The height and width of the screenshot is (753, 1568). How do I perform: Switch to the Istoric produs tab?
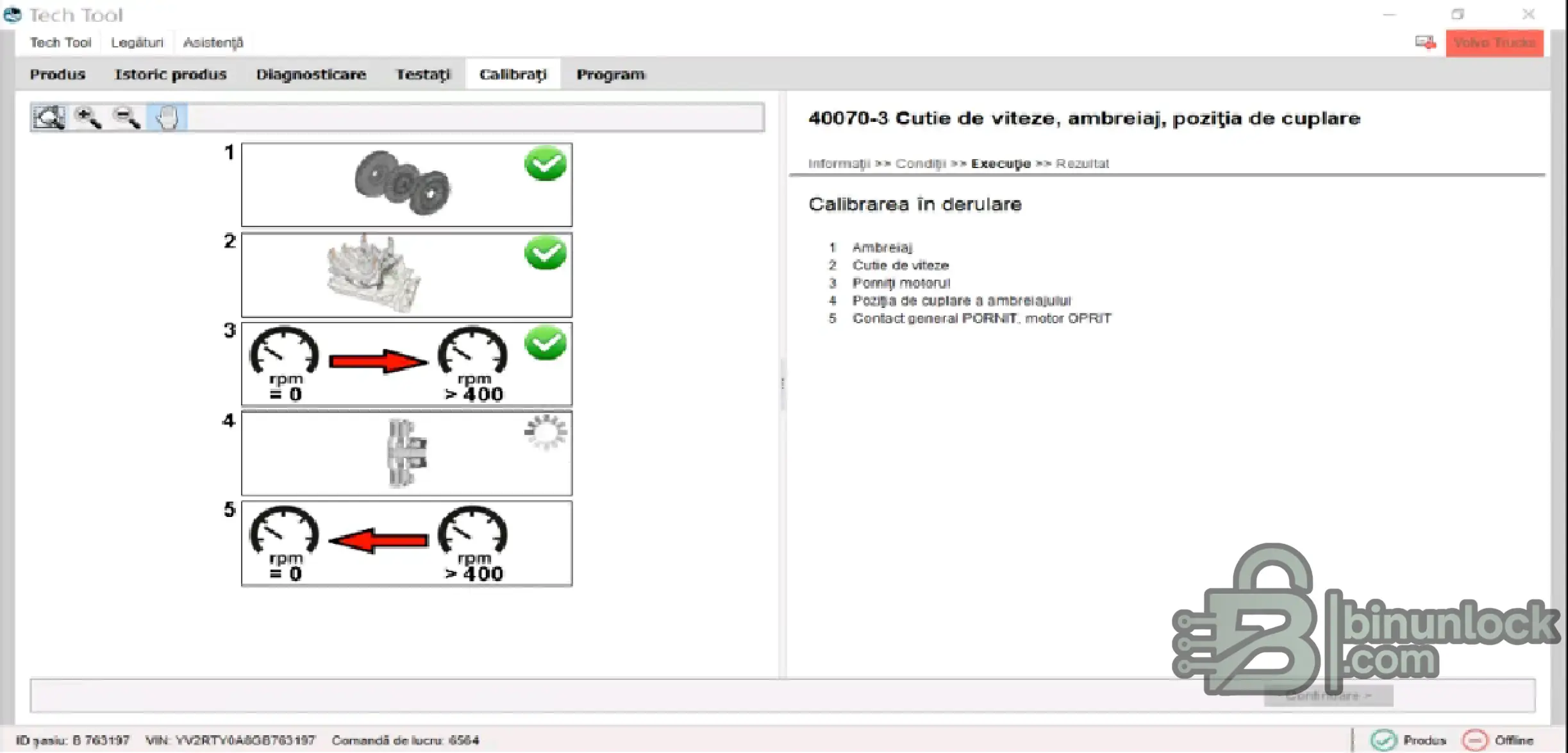tap(171, 74)
